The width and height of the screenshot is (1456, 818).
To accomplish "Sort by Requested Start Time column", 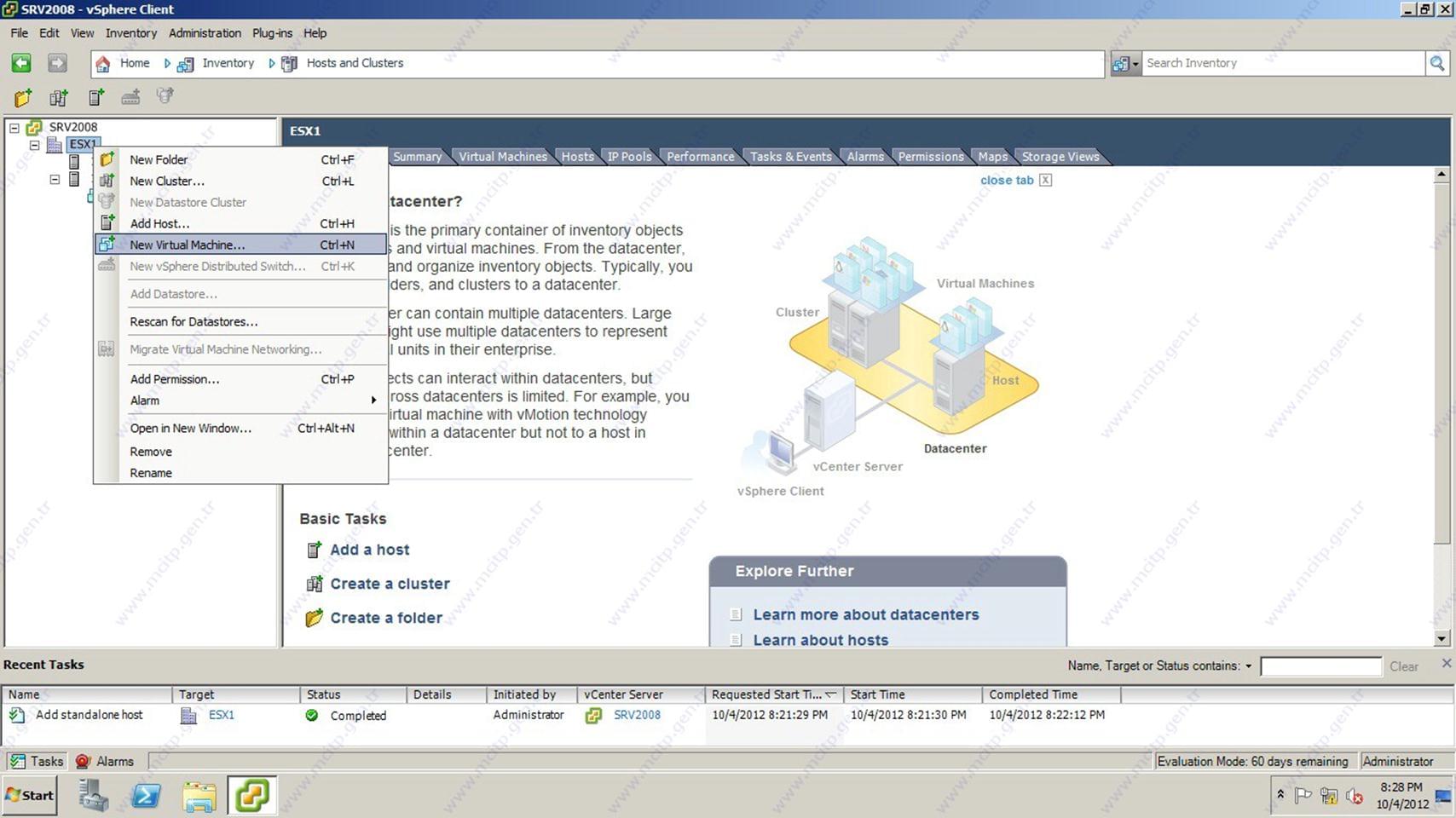I will click(x=774, y=694).
